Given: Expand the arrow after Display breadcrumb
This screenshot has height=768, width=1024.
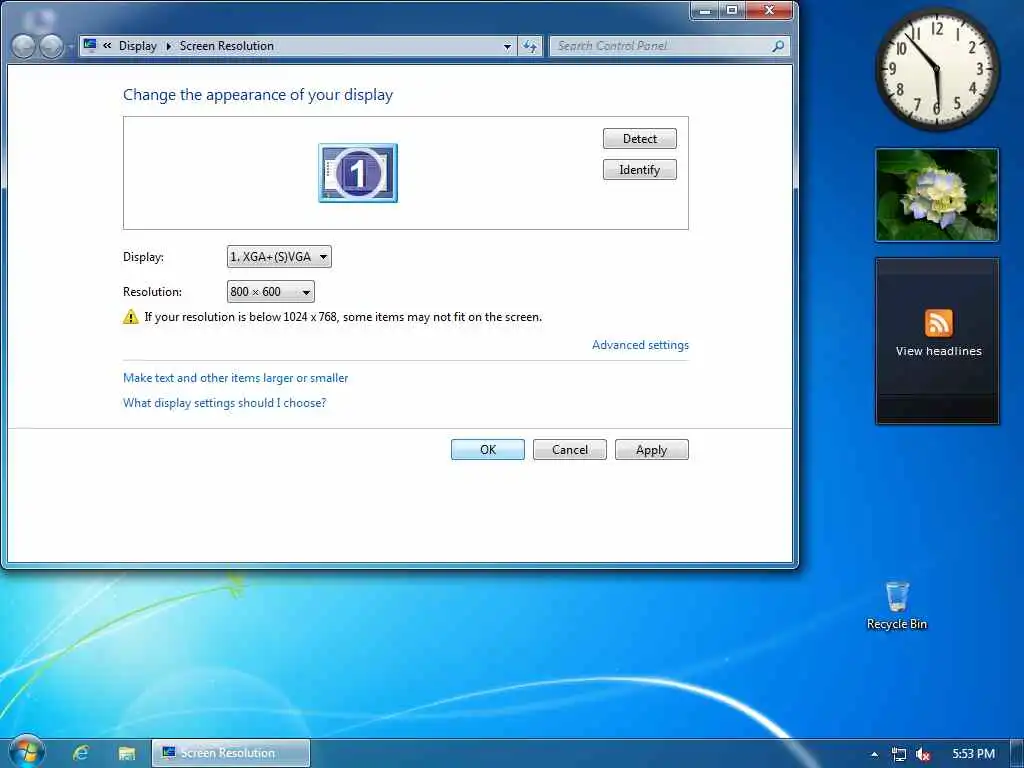Looking at the screenshot, I should tap(168, 46).
